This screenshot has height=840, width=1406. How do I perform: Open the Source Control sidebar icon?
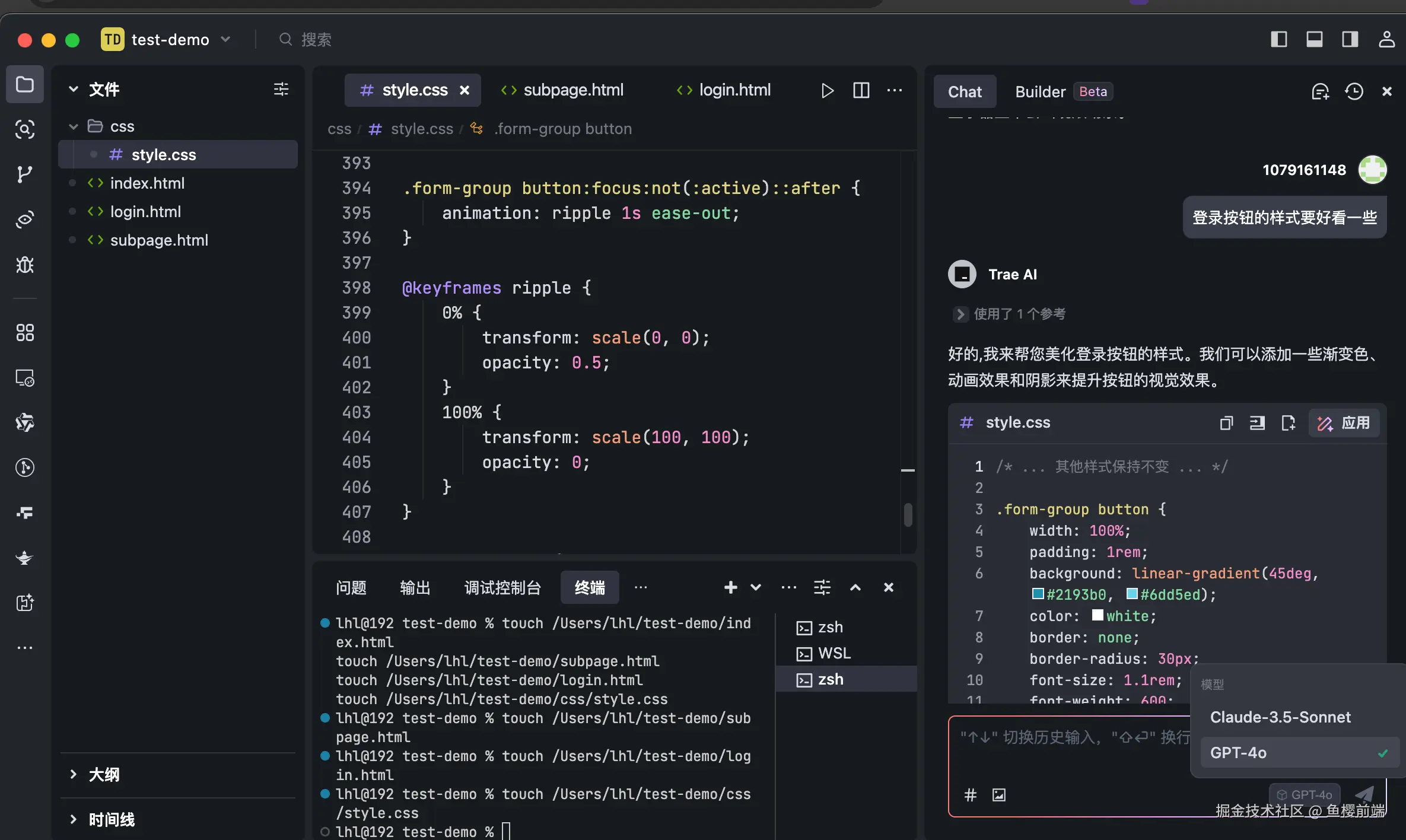click(24, 174)
